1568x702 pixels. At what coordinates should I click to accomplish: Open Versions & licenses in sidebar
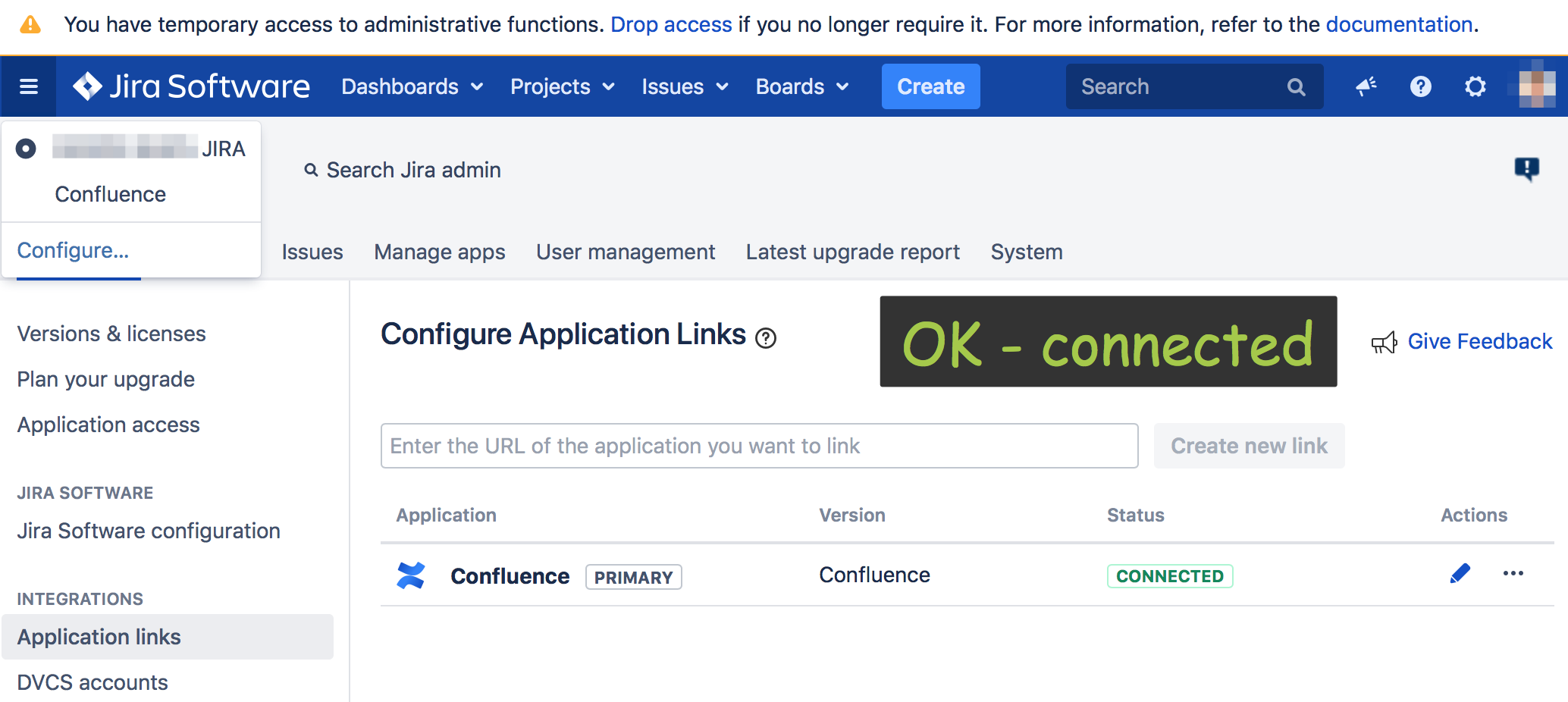(x=111, y=334)
